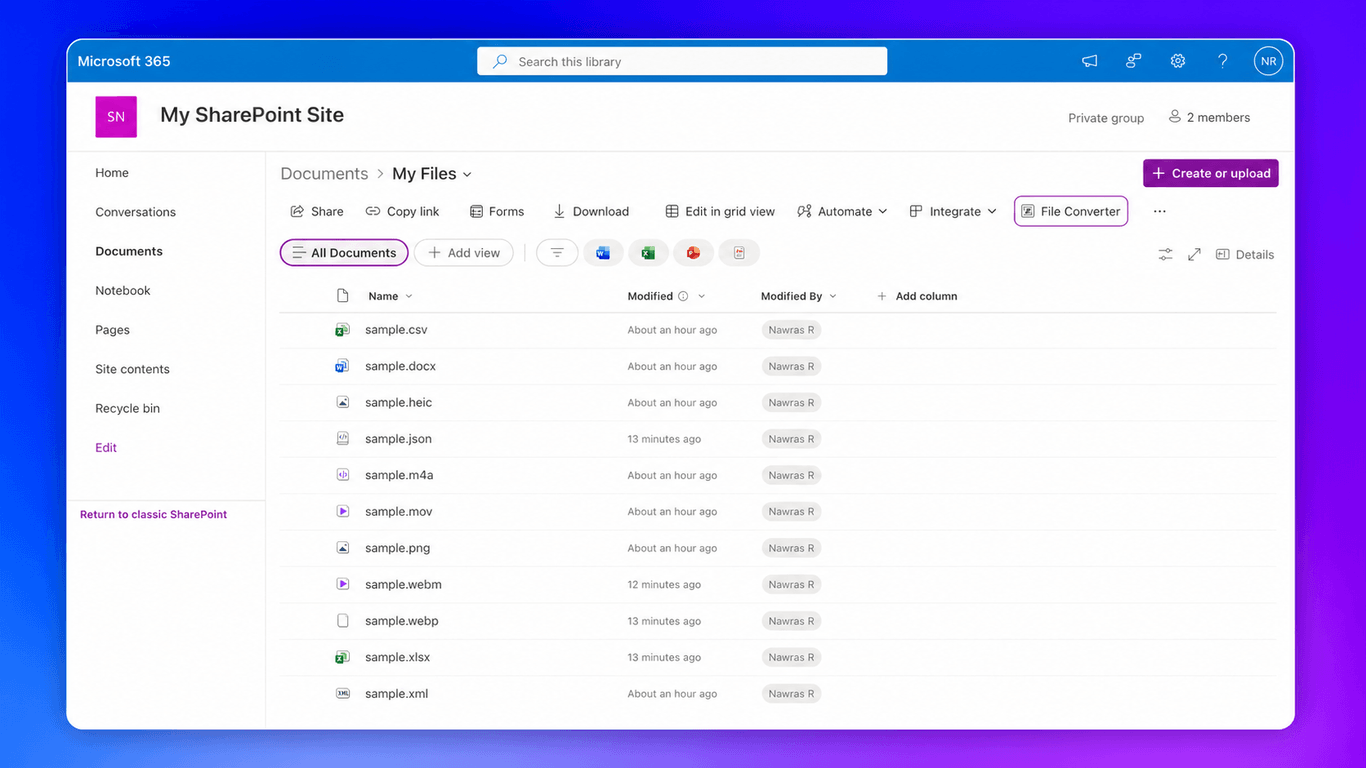Click Nawras R in sample.xml row
This screenshot has height=768, width=1366.
tap(791, 693)
